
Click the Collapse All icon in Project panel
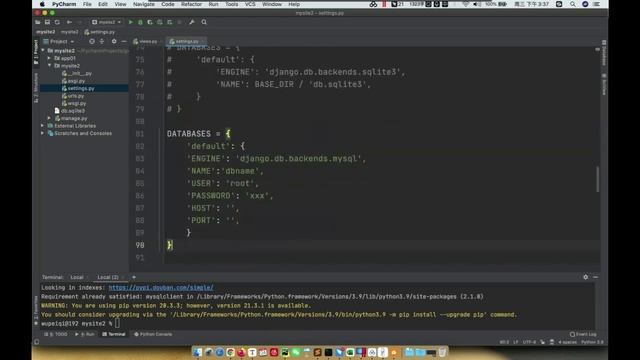102,41
